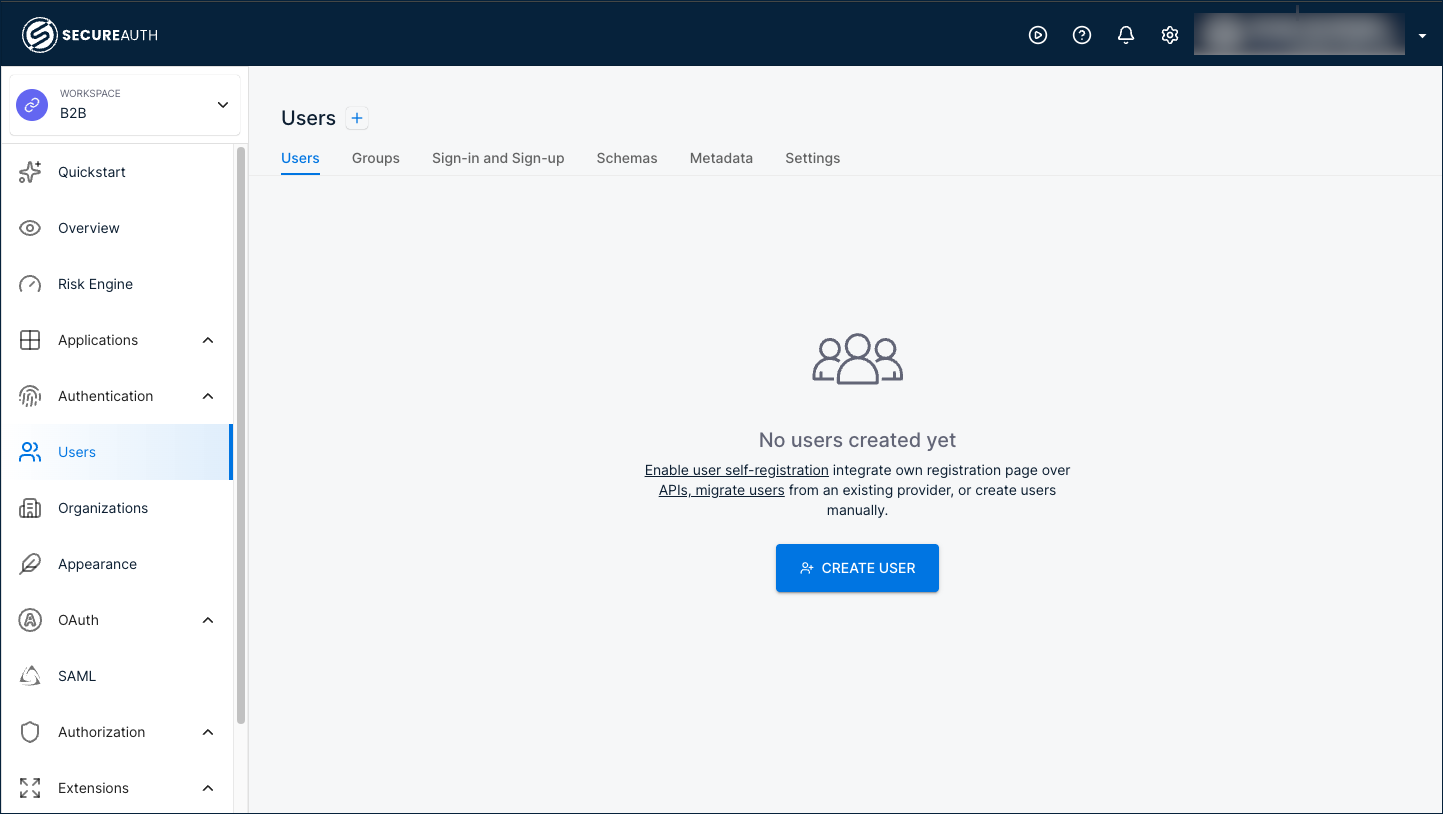Click the SecureAuth logo
The image size is (1443, 814).
click(90, 35)
